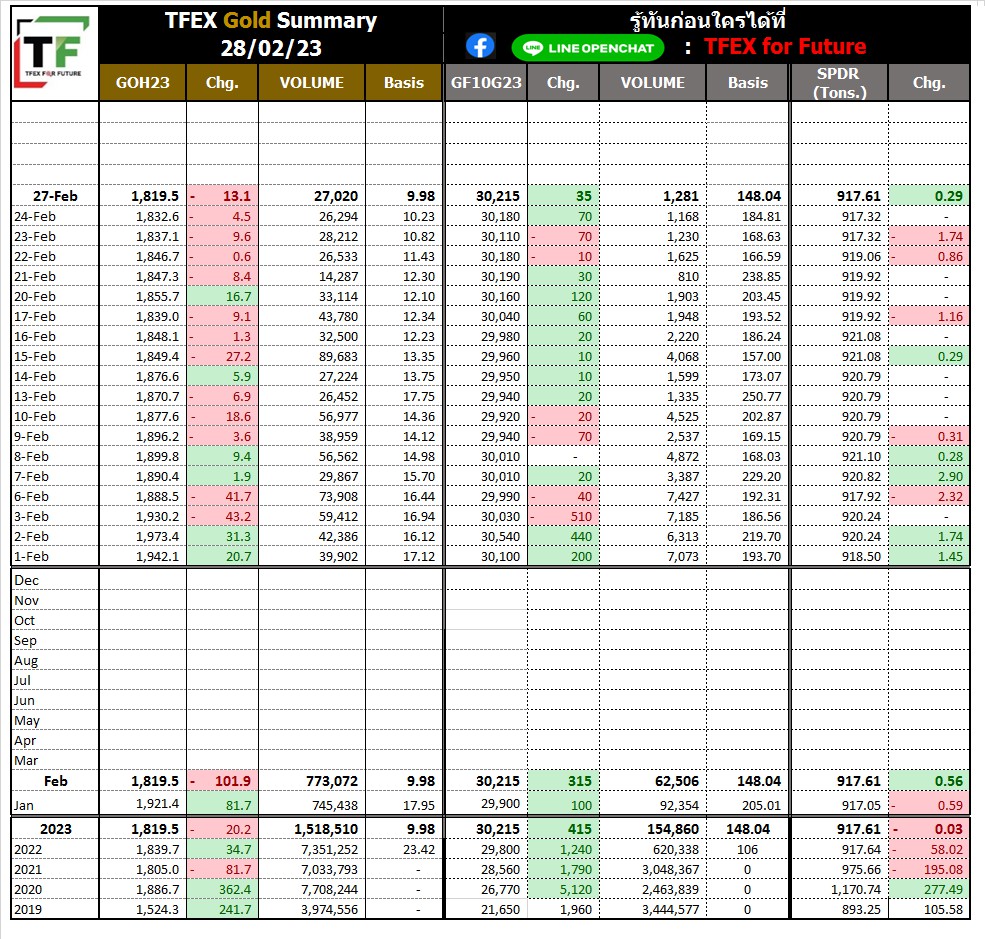Click the '2022' year row label
Viewport: 985px width, 939px height.
coord(28,849)
